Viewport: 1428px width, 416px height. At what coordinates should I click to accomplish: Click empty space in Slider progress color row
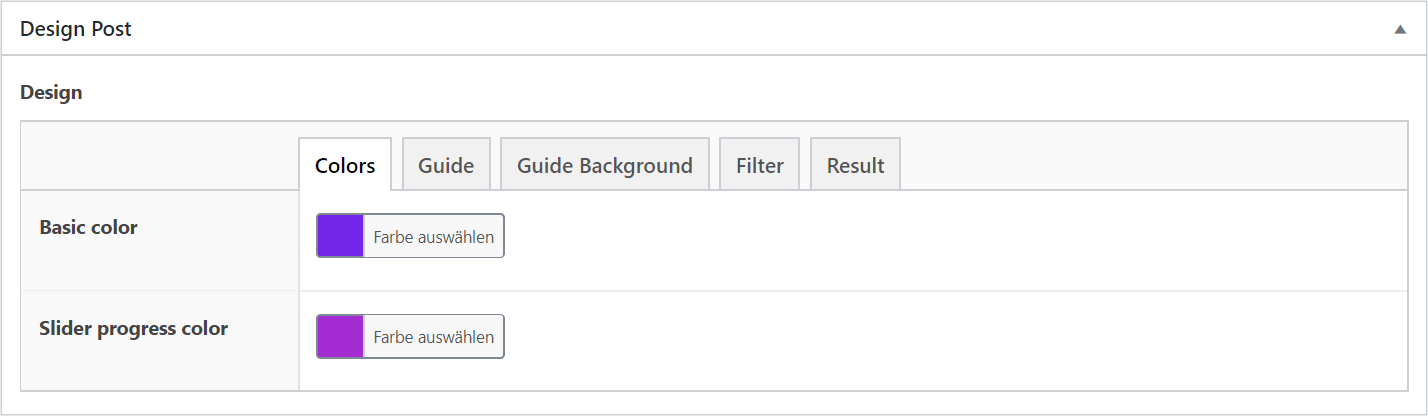coord(950,340)
